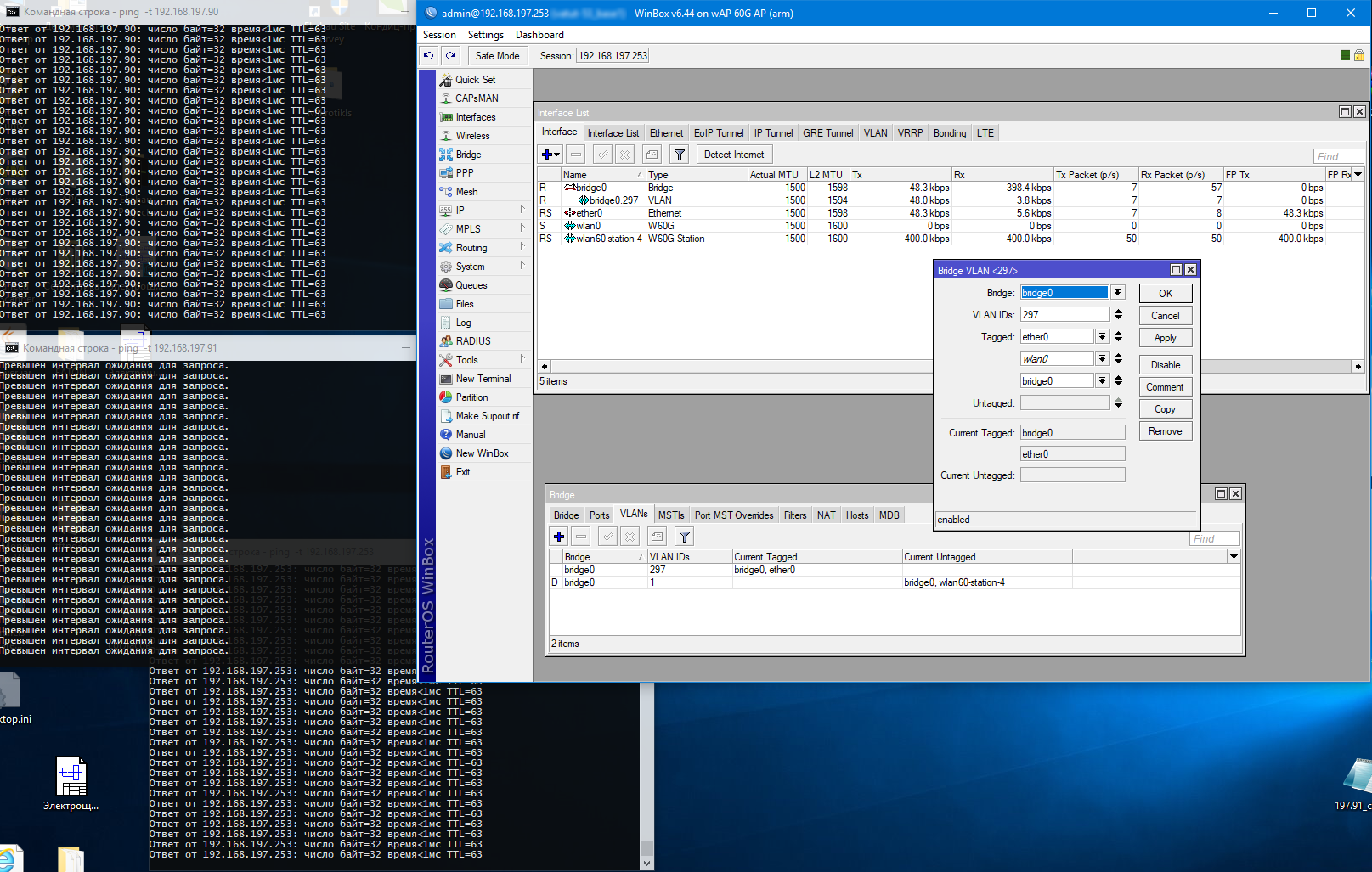Click the comment icon in Bridge window toolbar

tap(657, 537)
